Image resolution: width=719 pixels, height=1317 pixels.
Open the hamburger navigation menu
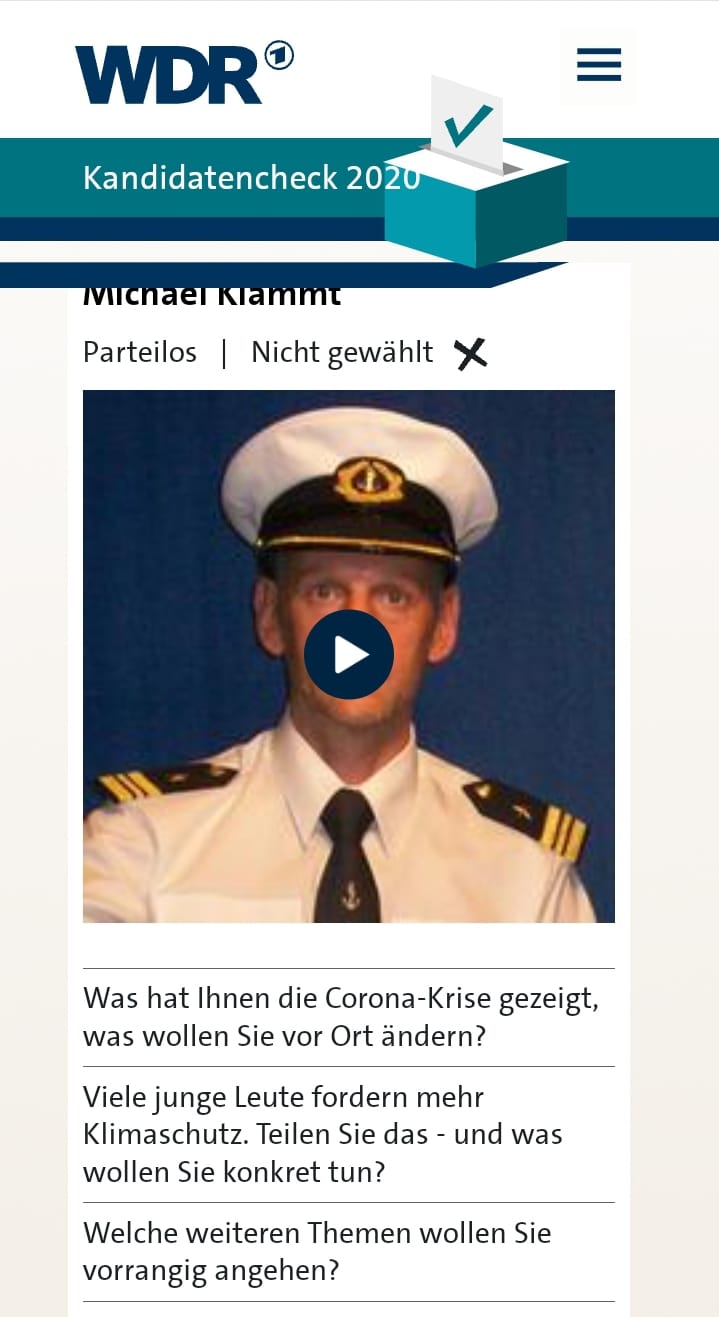click(598, 65)
